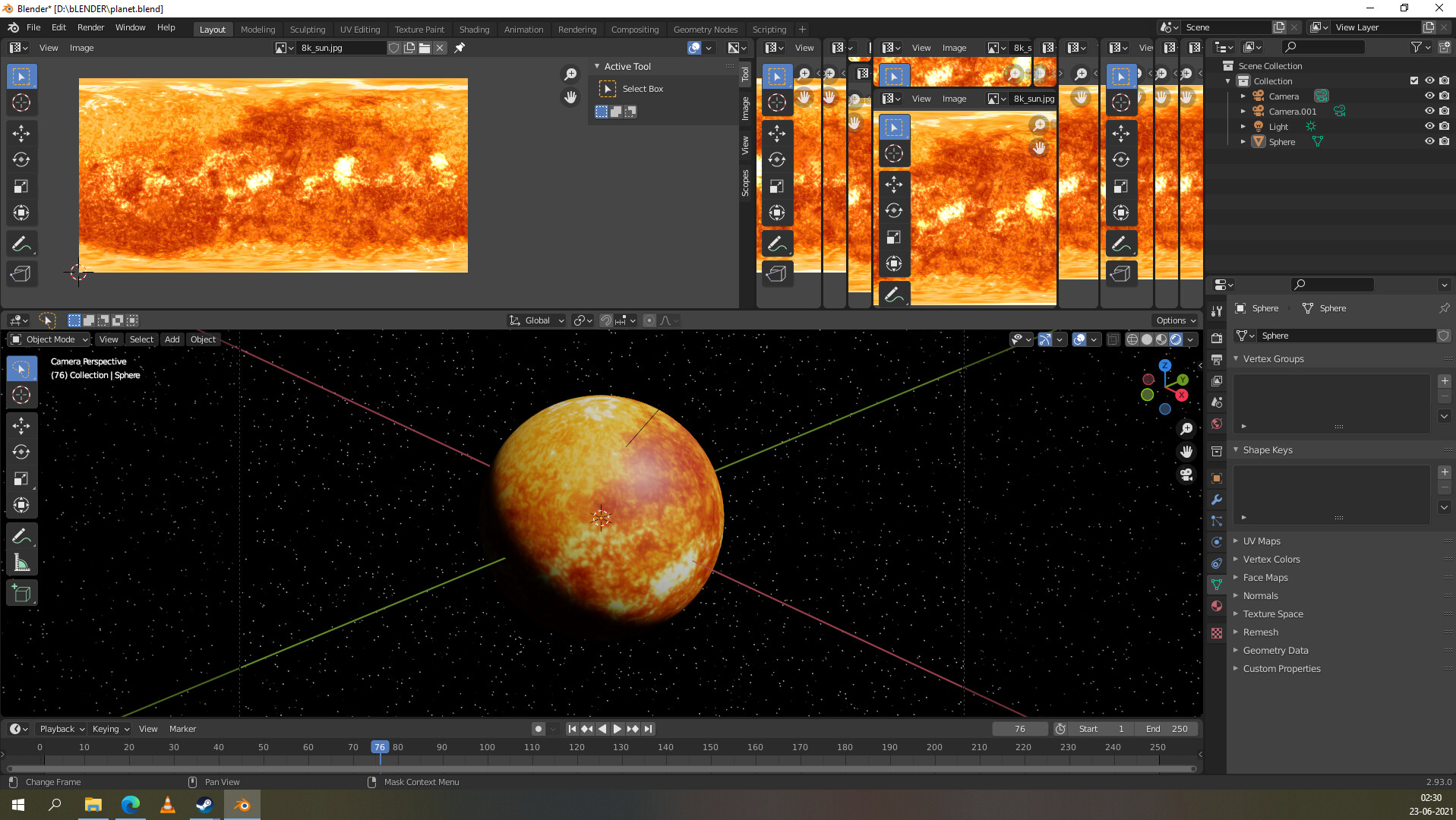Select the Scale tool in 3D viewport
1456x820 pixels.
[x=21, y=478]
